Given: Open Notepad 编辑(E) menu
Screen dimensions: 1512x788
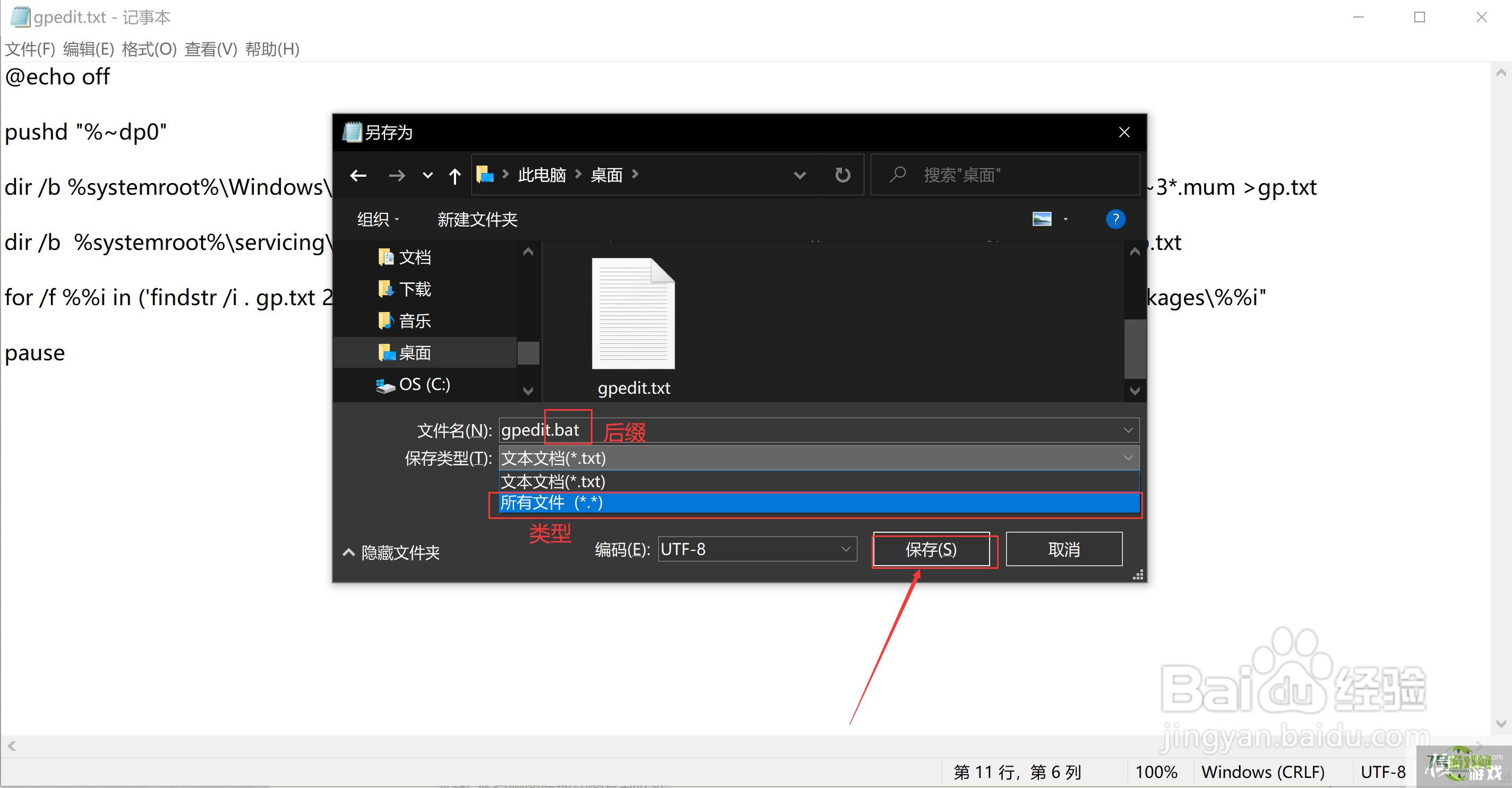Looking at the screenshot, I should pyautogui.click(x=89, y=49).
